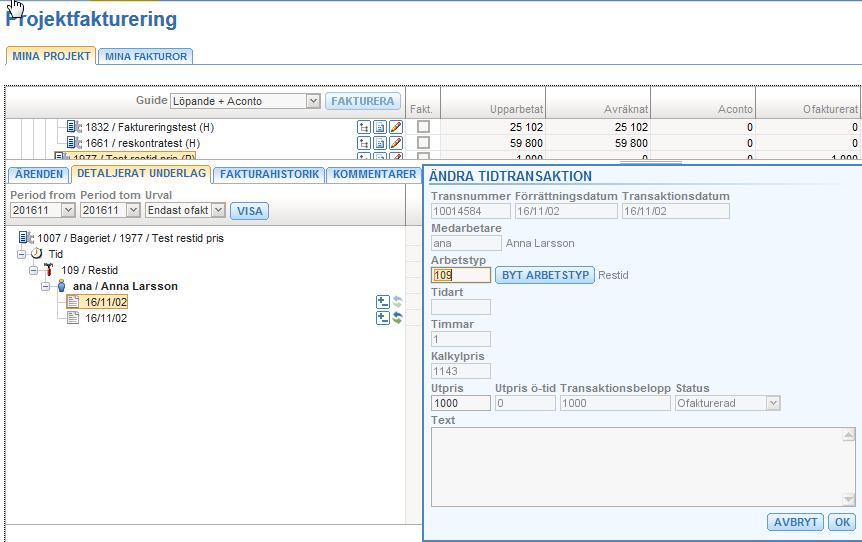The width and height of the screenshot is (862, 542).
Task: Open the DETALJERAT UNDERLAG tab
Action: point(141,173)
